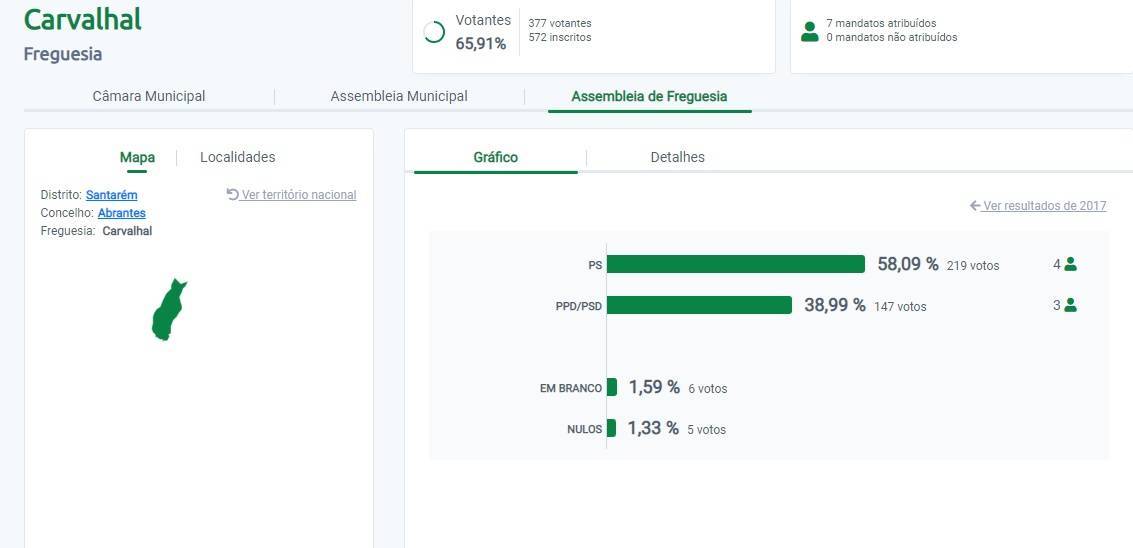
Task: Switch to the Localidades view
Action: point(237,157)
